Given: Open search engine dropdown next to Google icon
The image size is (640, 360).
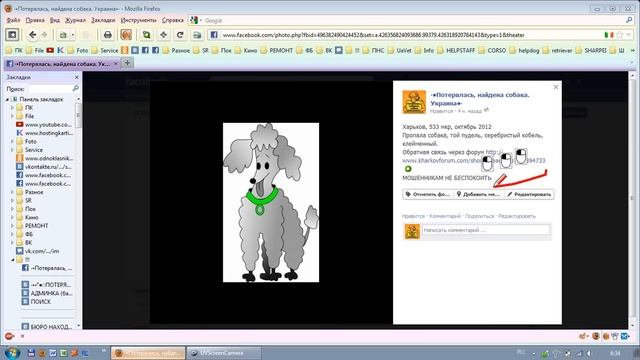Looking at the screenshot, I should [201, 20].
